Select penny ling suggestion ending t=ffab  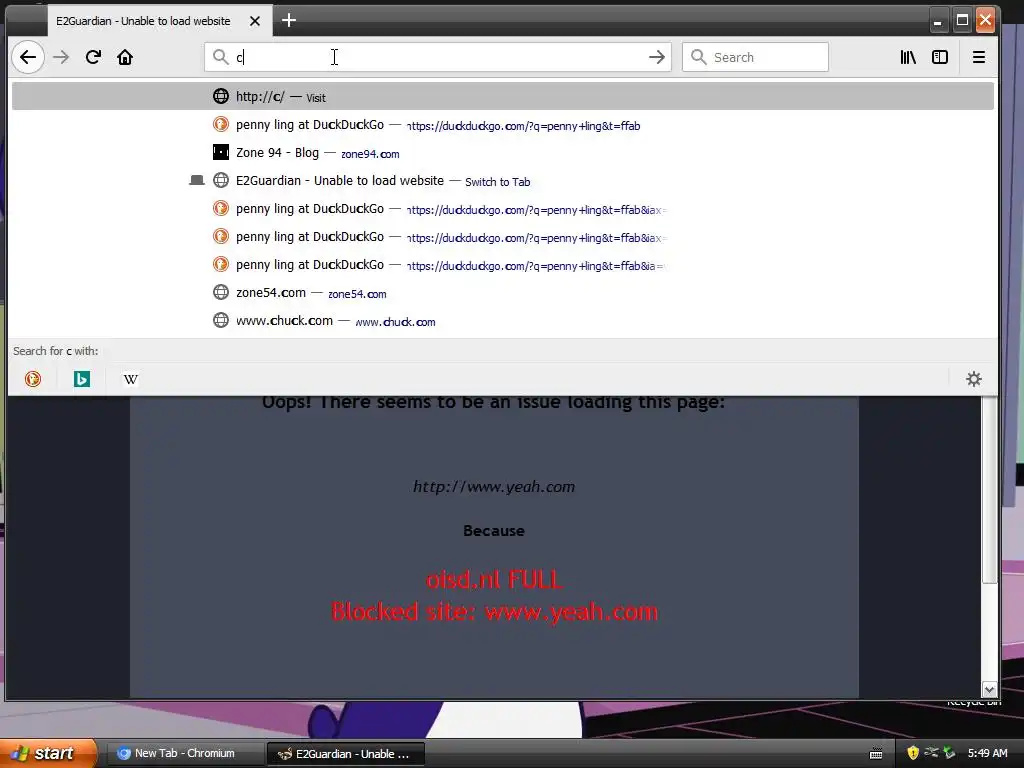503,125
